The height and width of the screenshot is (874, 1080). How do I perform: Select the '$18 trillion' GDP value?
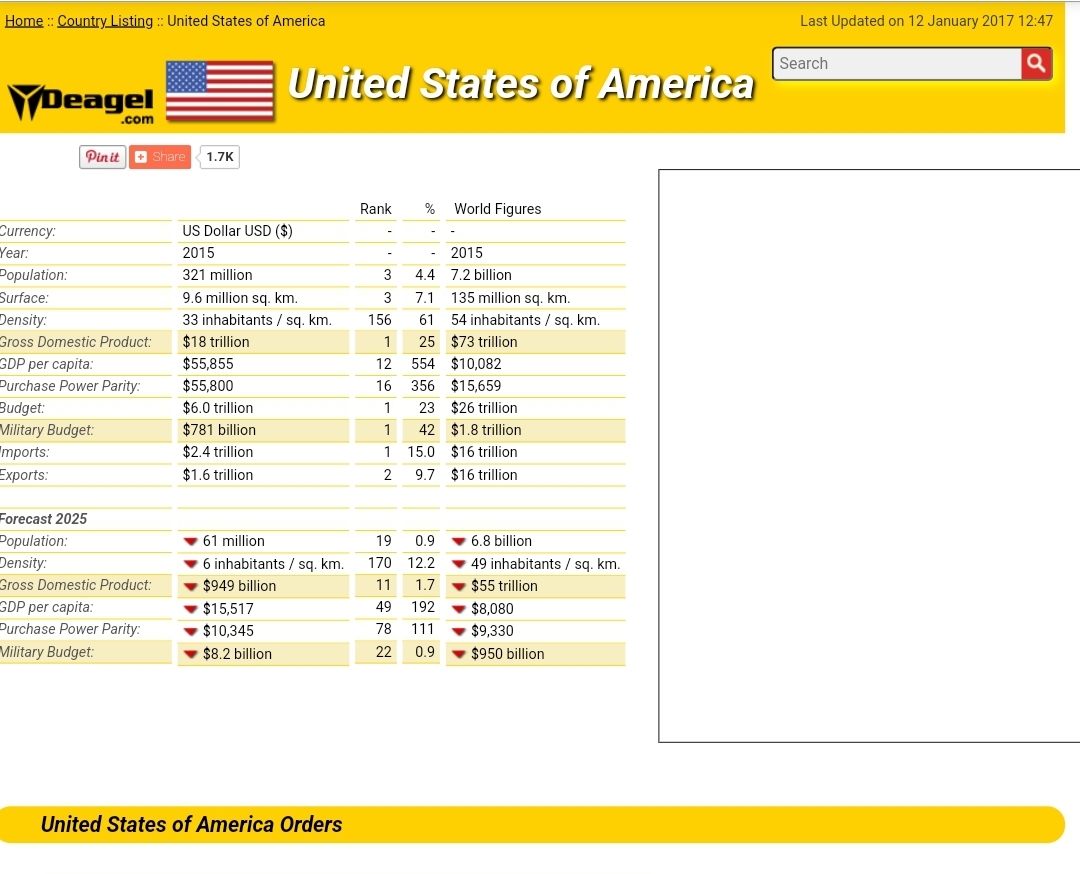pyautogui.click(x=216, y=342)
